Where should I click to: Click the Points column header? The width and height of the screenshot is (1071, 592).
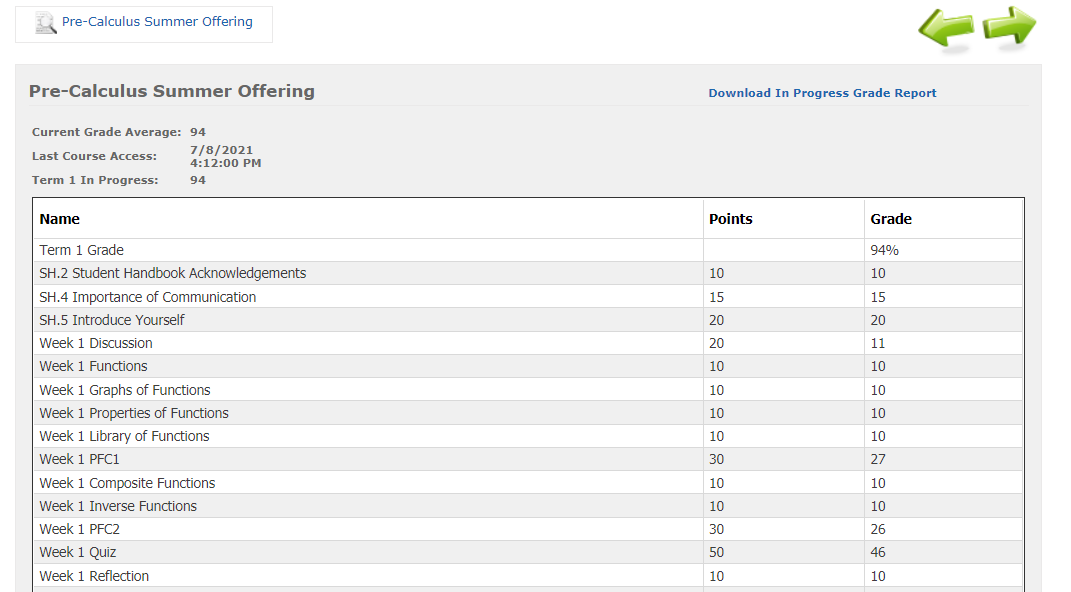(730, 219)
